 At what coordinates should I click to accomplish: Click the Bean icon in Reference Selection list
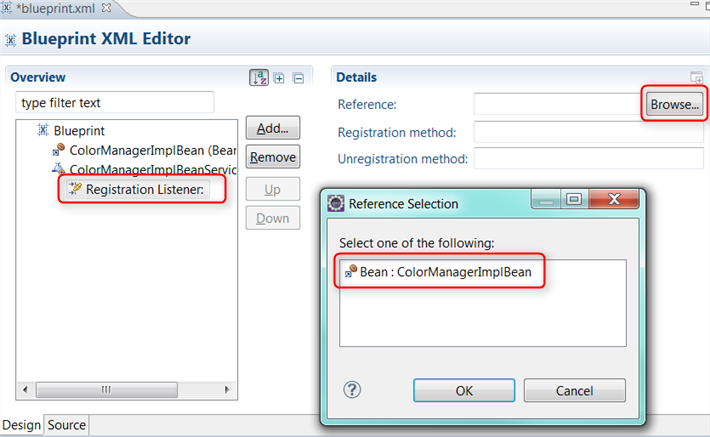(350, 271)
